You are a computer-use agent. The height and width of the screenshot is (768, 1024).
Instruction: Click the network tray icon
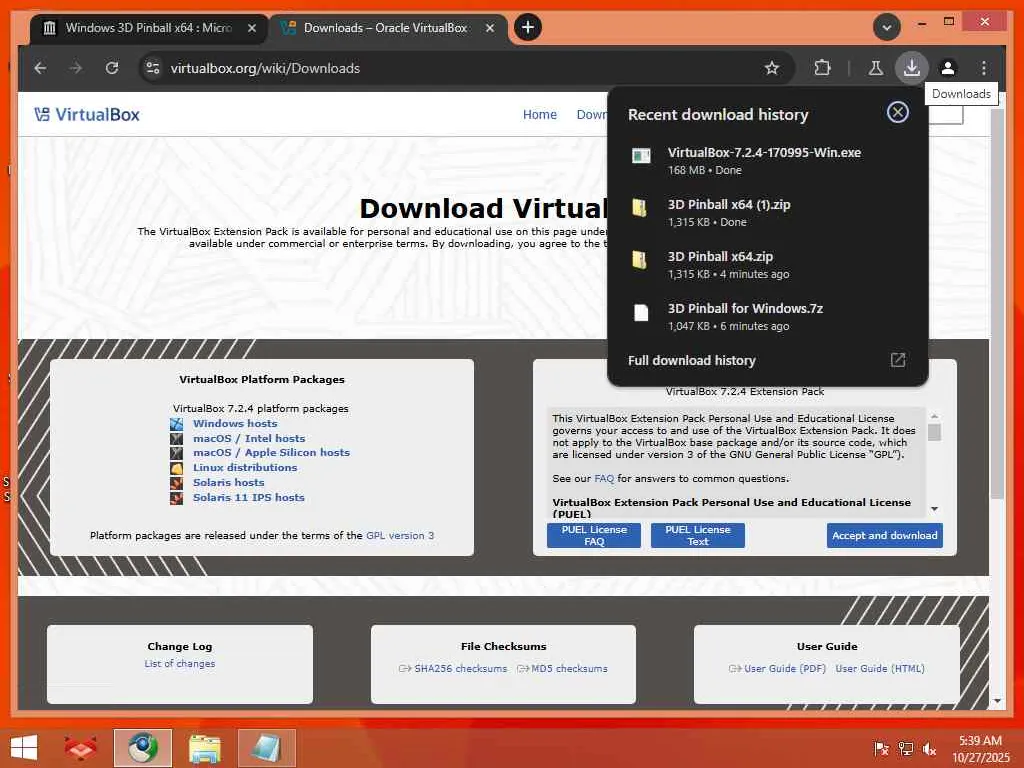click(x=906, y=749)
